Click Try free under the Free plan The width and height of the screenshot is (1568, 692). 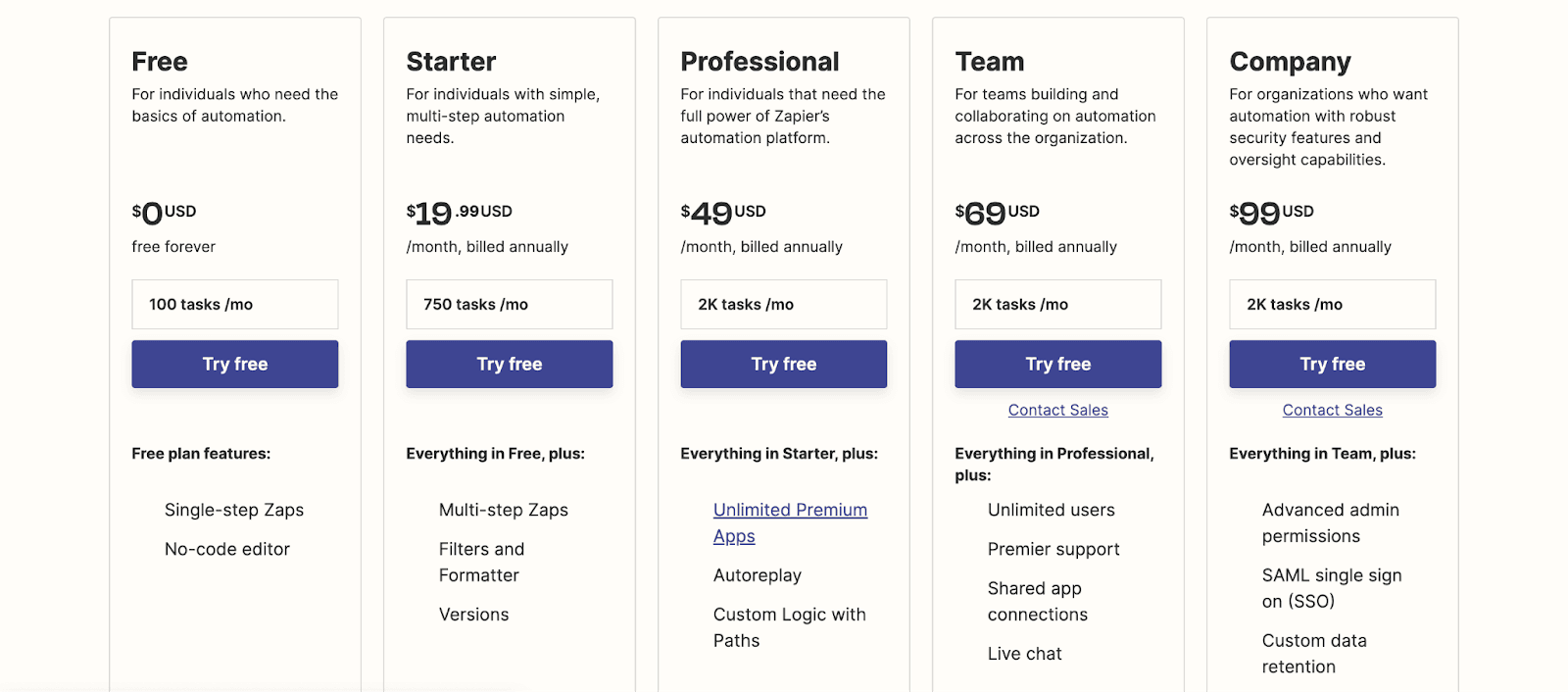coord(234,364)
